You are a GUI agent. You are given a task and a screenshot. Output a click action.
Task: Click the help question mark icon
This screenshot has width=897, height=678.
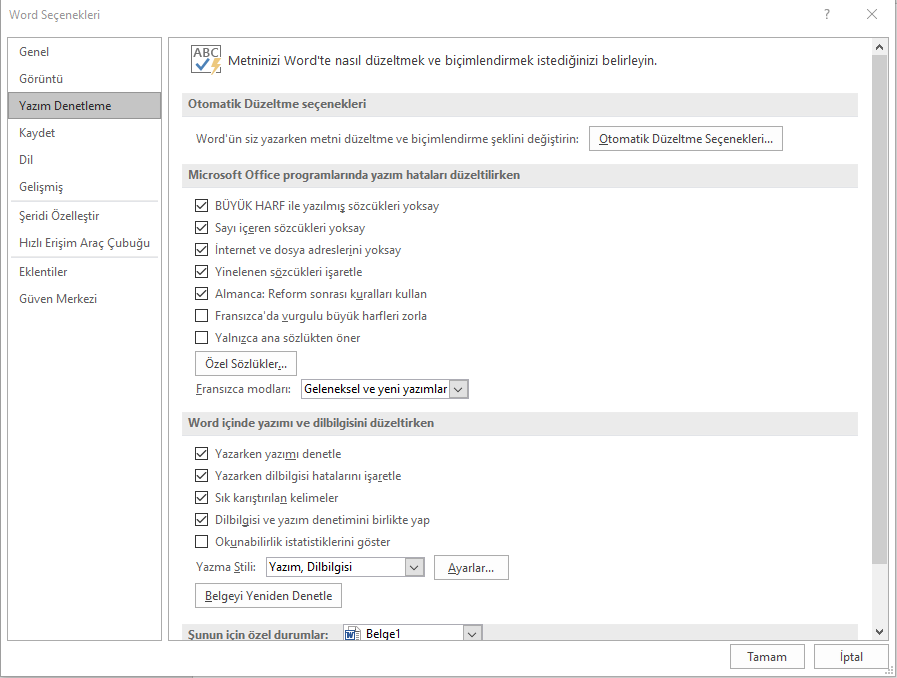pyautogui.click(x=827, y=15)
